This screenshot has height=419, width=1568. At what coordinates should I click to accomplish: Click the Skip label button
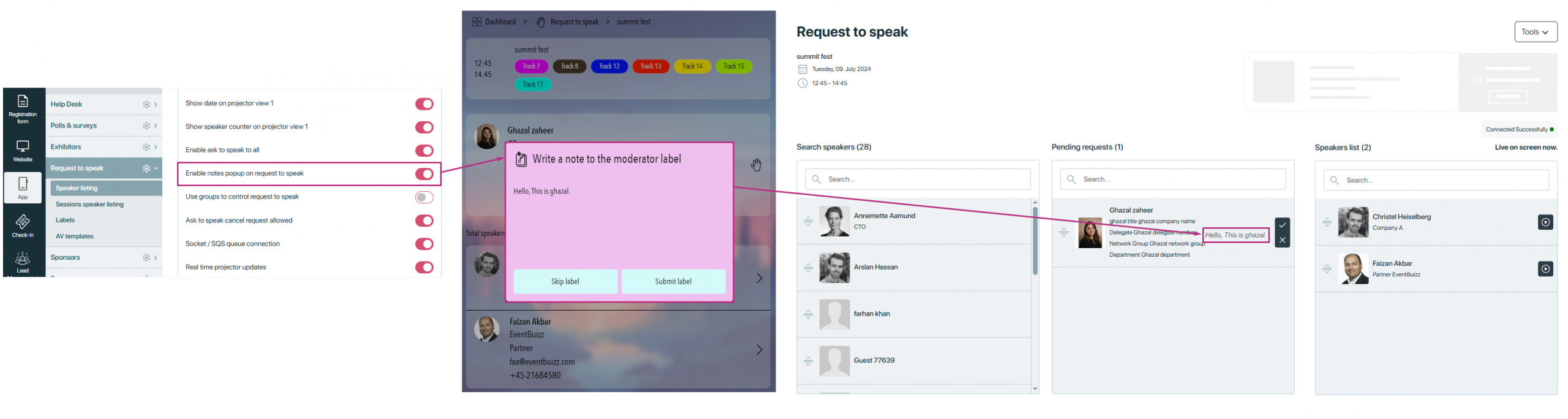tap(565, 282)
